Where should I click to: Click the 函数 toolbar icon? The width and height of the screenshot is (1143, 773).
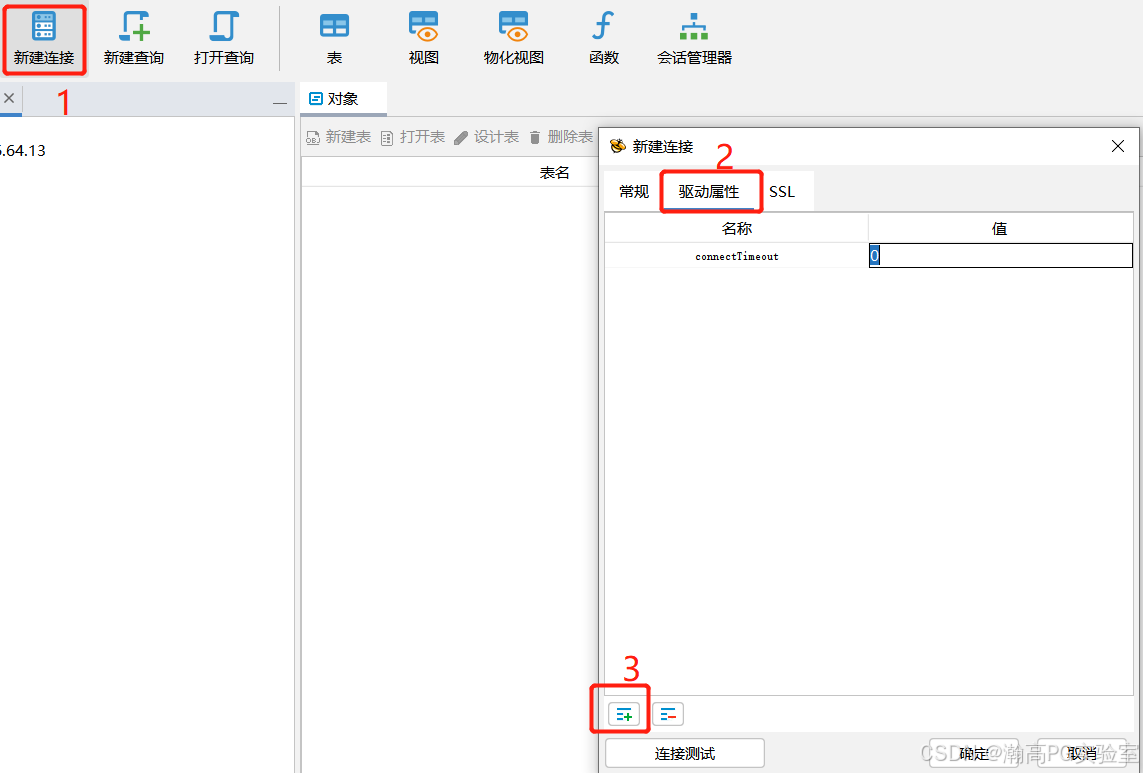pyautogui.click(x=604, y=39)
